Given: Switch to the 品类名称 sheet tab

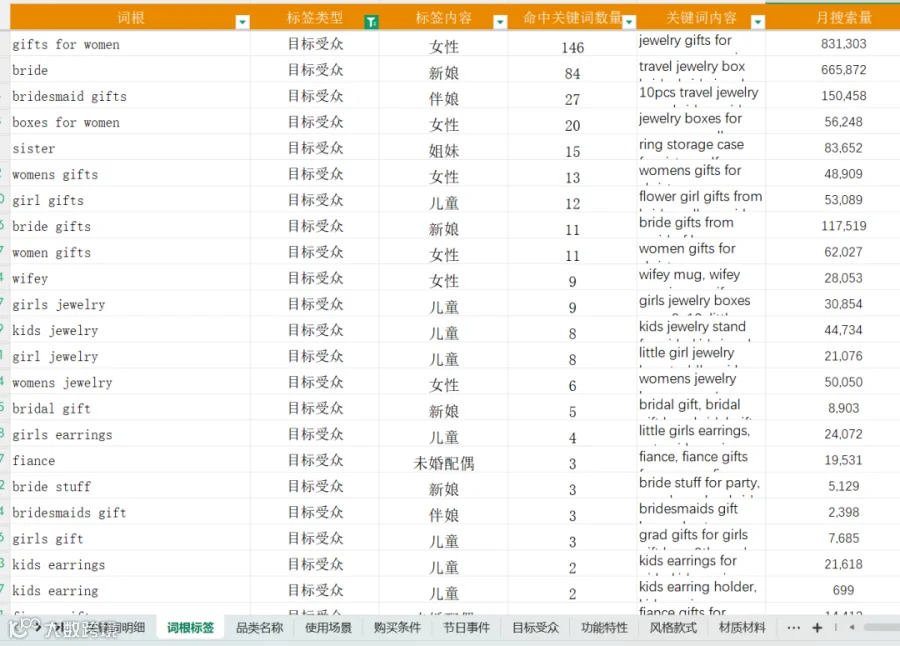Looking at the screenshot, I should [x=259, y=628].
